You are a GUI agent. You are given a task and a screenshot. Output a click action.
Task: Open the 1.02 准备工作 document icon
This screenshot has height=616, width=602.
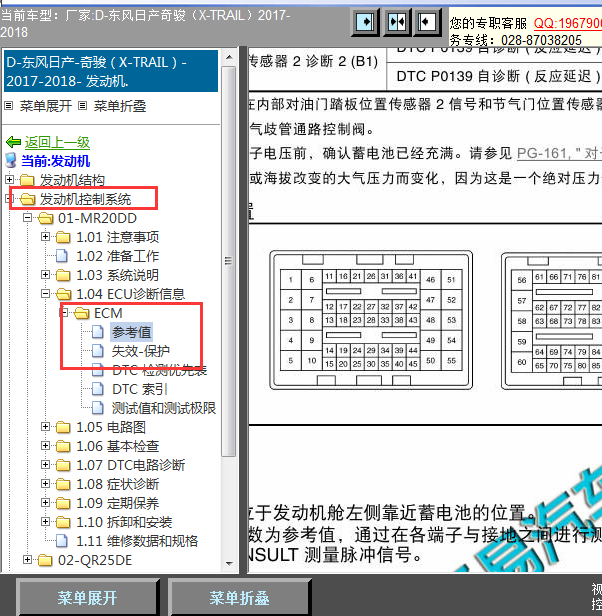click(x=62, y=256)
